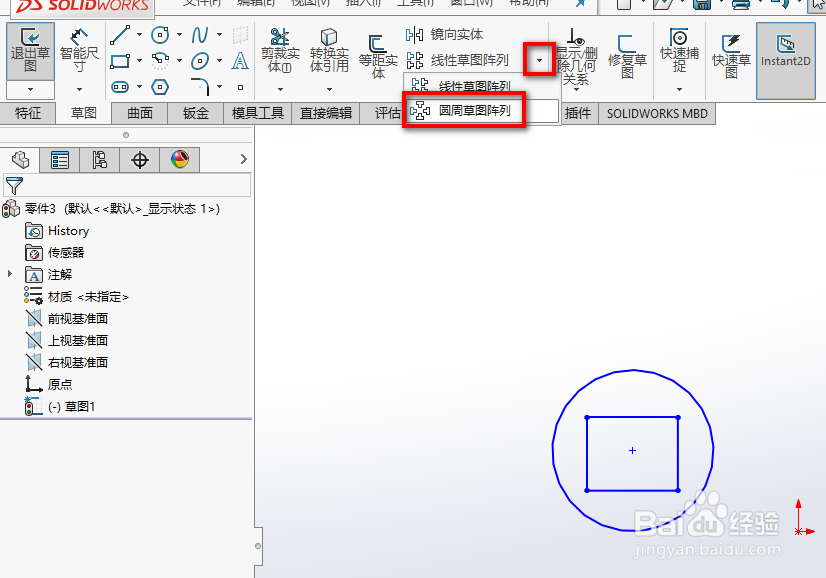This screenshot has height=578, width=826.
Task: Select the sketch Text tool
Action: coord(241,62)
